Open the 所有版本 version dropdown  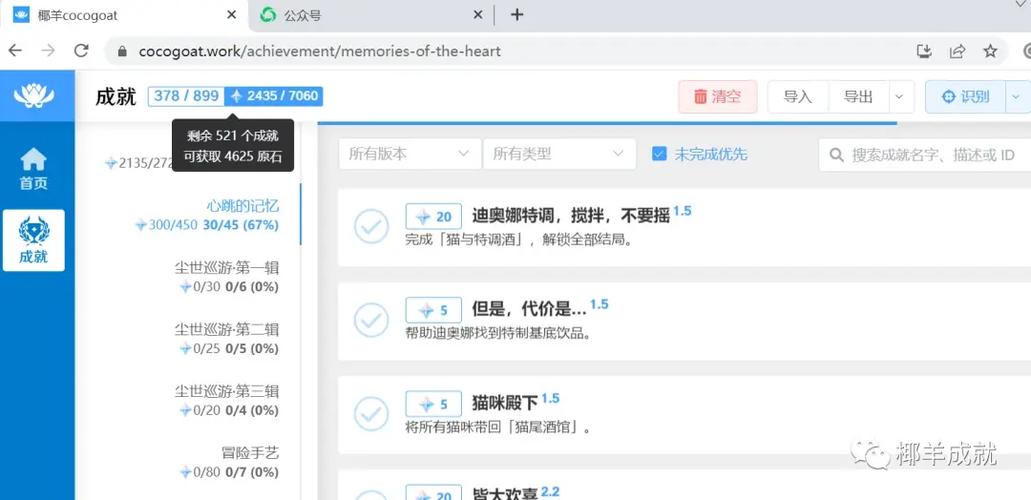[409, 154]
